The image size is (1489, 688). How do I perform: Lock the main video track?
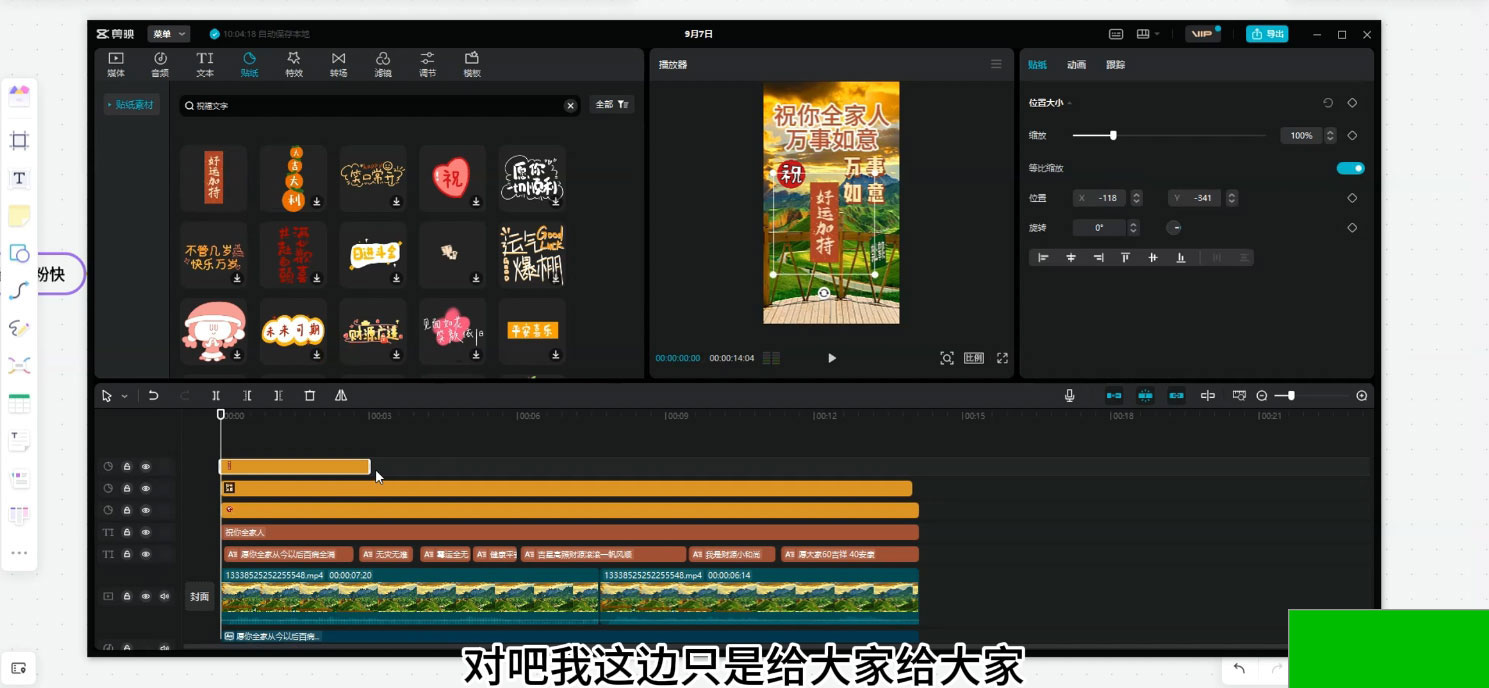[127, 597]
